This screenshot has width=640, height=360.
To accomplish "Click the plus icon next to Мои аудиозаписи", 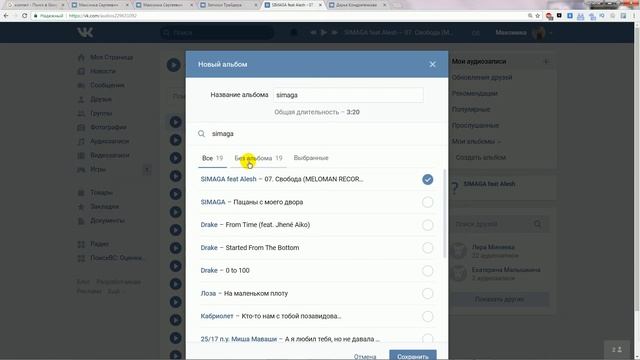I will 546,62.
